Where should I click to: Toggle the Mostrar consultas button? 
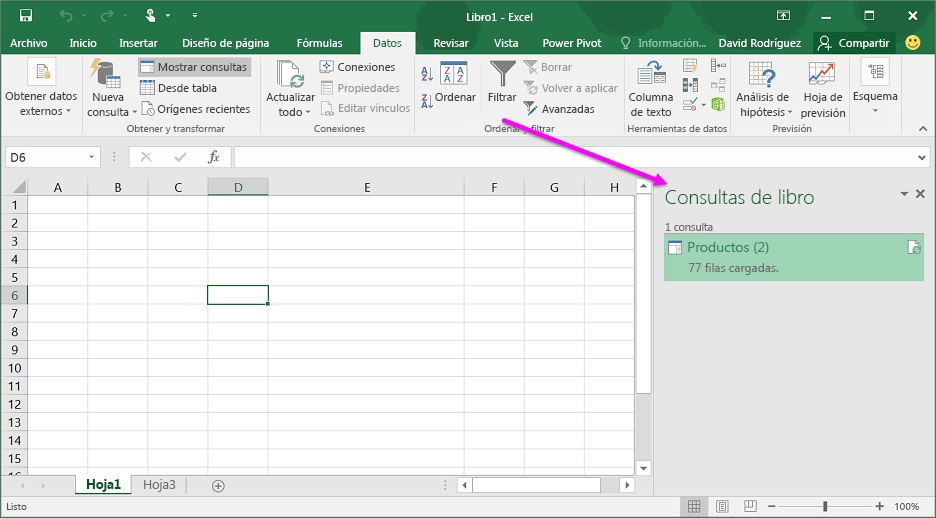click(x=195, y=67)
